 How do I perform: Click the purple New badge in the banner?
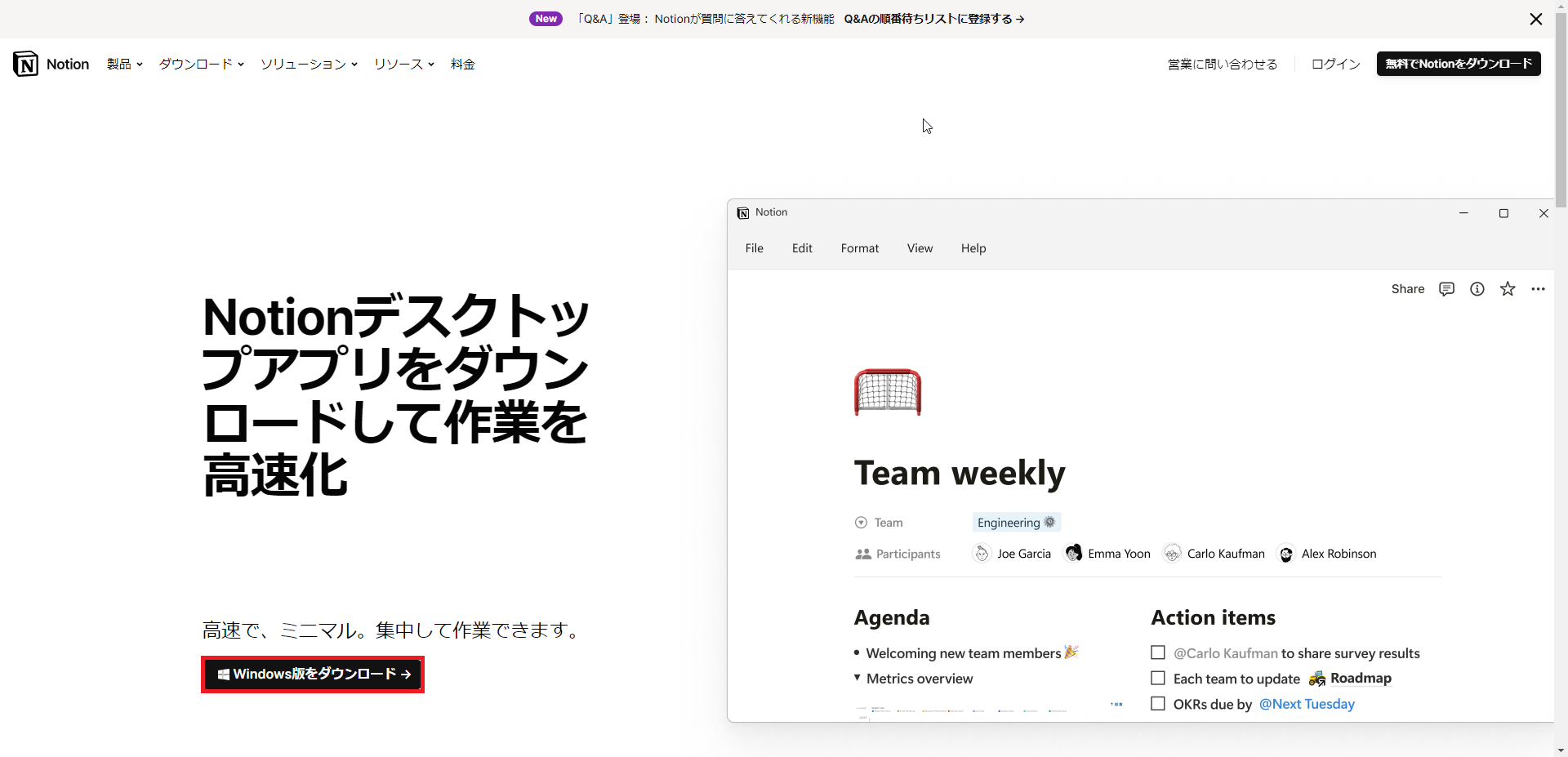546,19
